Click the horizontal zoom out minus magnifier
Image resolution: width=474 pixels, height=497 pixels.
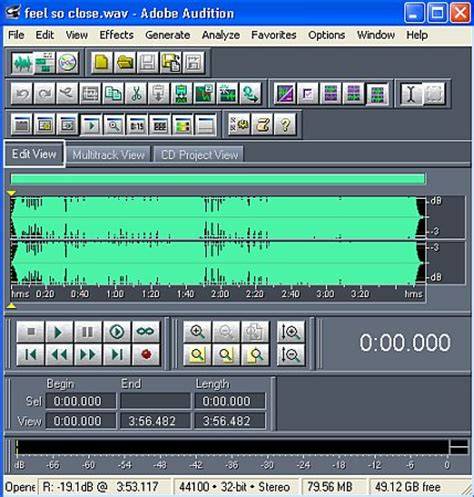point(226,332)
